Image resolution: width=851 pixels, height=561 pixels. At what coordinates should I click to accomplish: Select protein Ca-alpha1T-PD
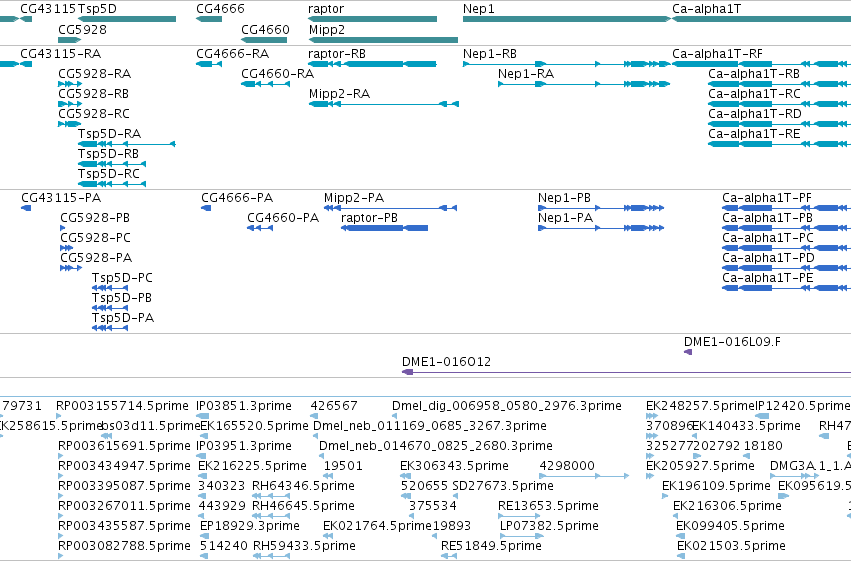coord(769,258)
